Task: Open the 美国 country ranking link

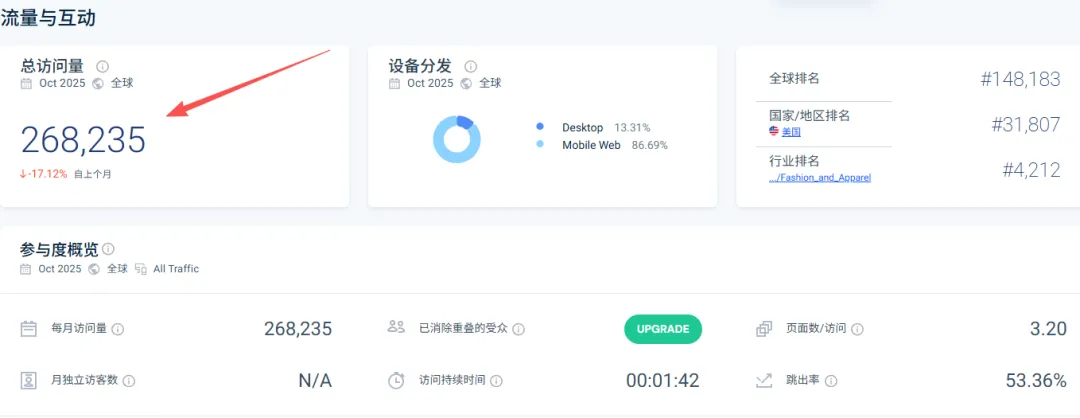Action: tap(790, 131)
